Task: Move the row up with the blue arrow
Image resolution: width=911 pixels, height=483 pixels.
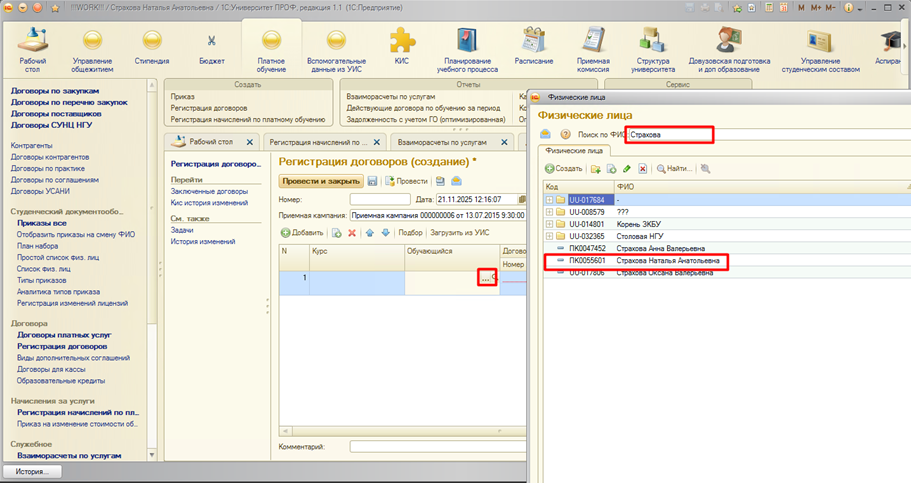Action: click(x=370, y=232)
